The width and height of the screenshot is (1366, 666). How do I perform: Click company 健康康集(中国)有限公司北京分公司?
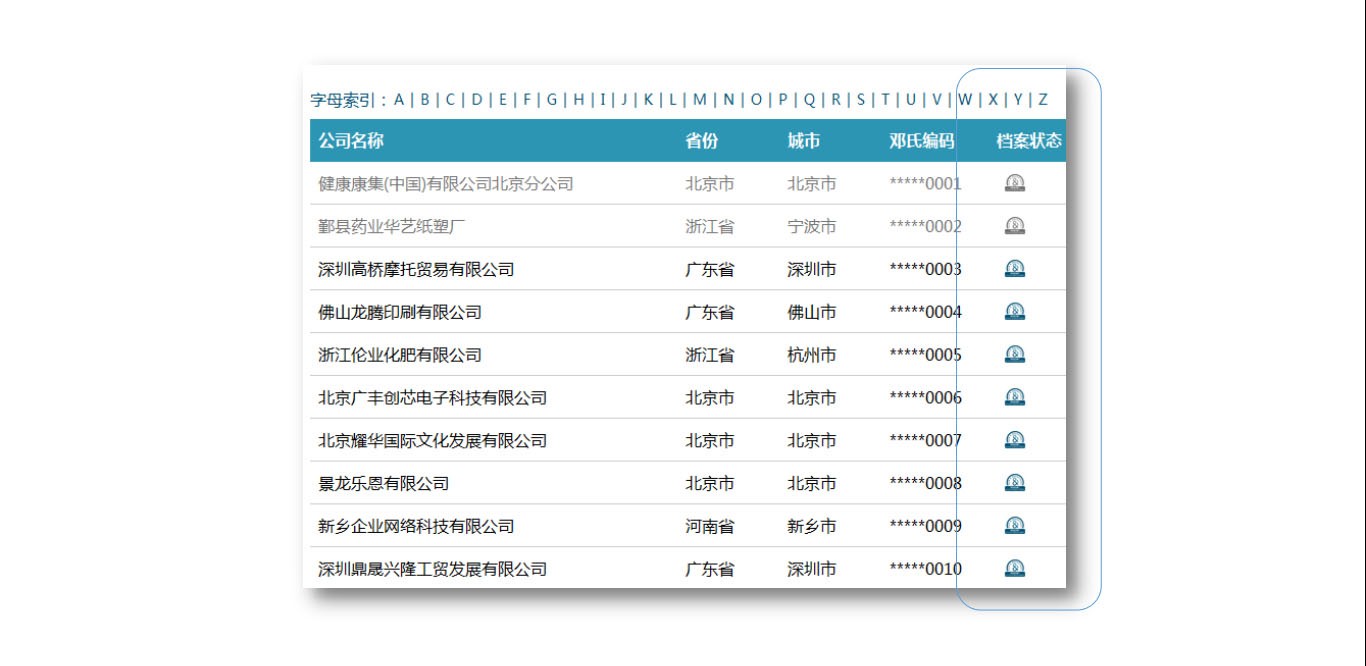pyautogui.click(x=446, y=184)
